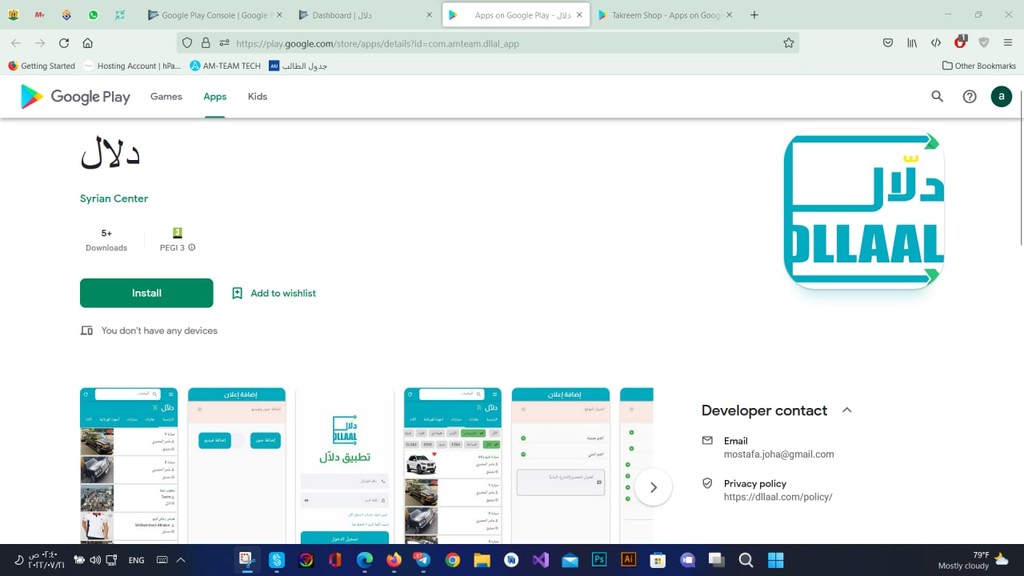
Task: Click the site lock security icon
Action: pyautogui.click(x=206, y=43)
